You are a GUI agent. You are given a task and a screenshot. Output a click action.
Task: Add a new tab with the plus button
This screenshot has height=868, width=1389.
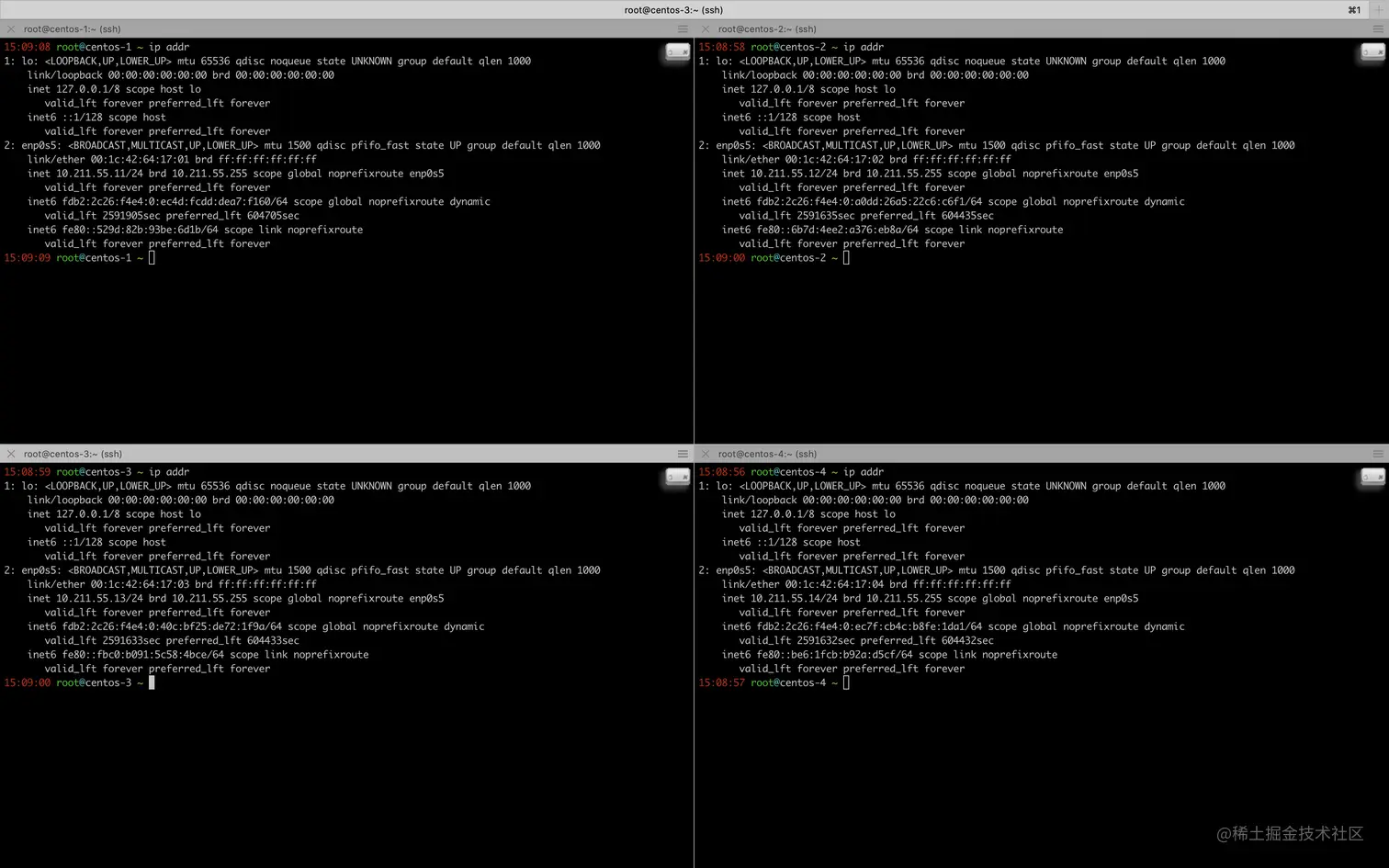1378,10
